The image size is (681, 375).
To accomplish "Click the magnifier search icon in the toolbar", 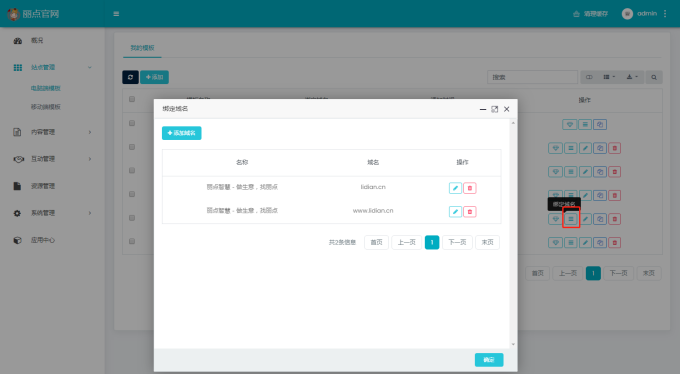I will [654, 77].
